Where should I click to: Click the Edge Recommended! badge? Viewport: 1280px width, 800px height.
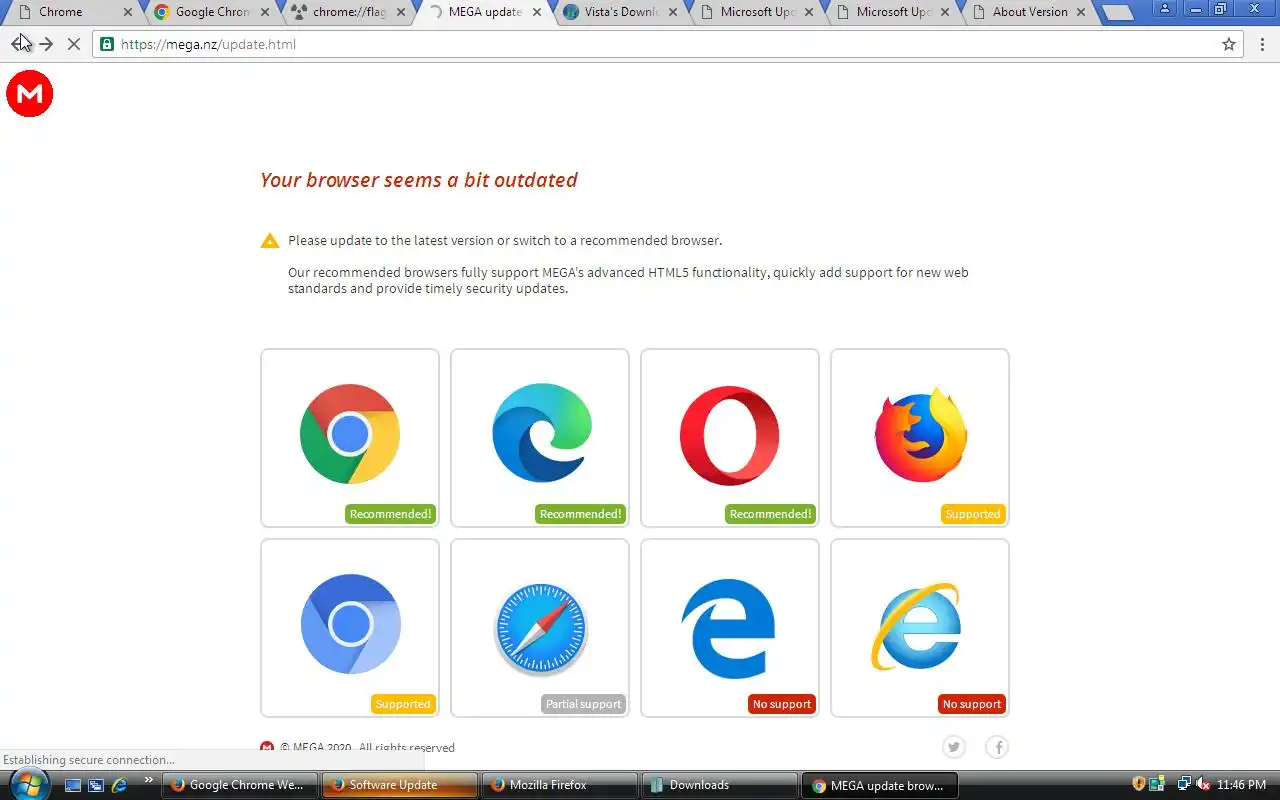pyautogui.click(x=580, y=514)
